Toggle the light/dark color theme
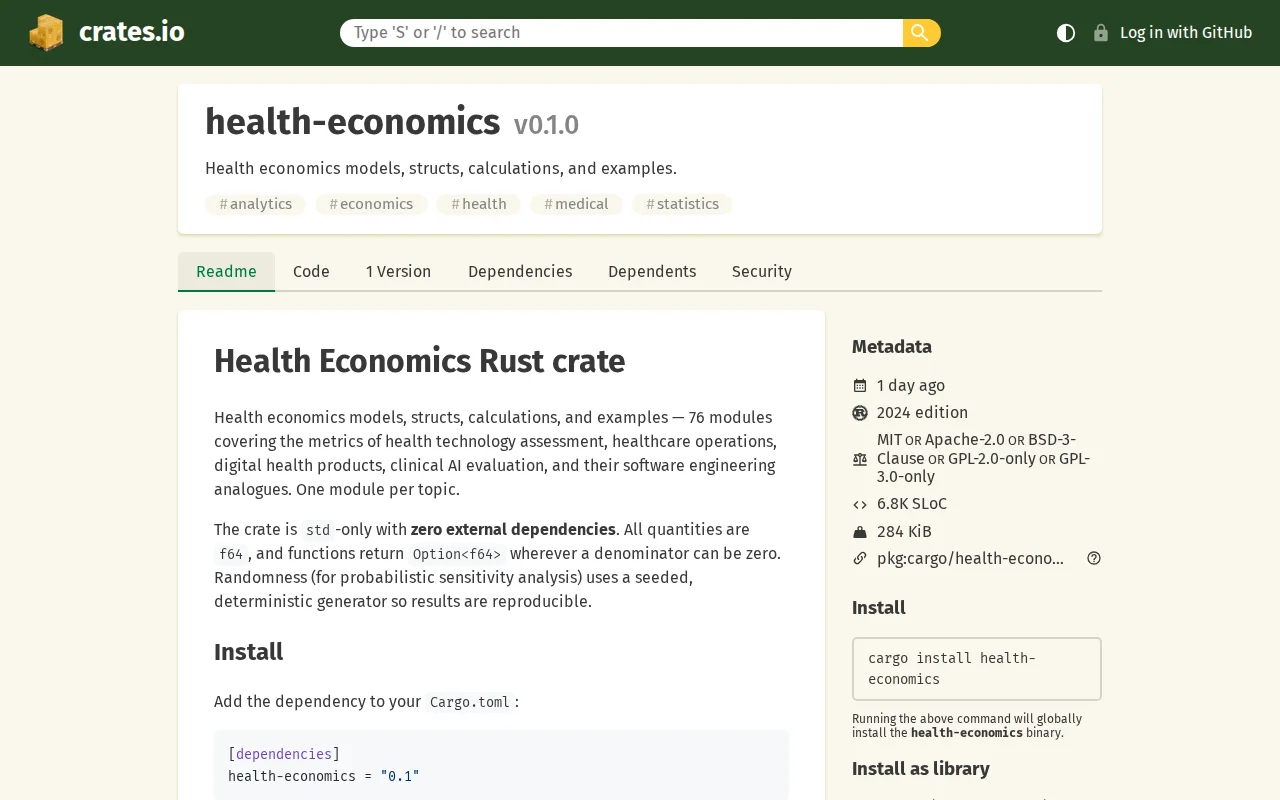Screen dimensions: 1280x800 click(1066, 33)
